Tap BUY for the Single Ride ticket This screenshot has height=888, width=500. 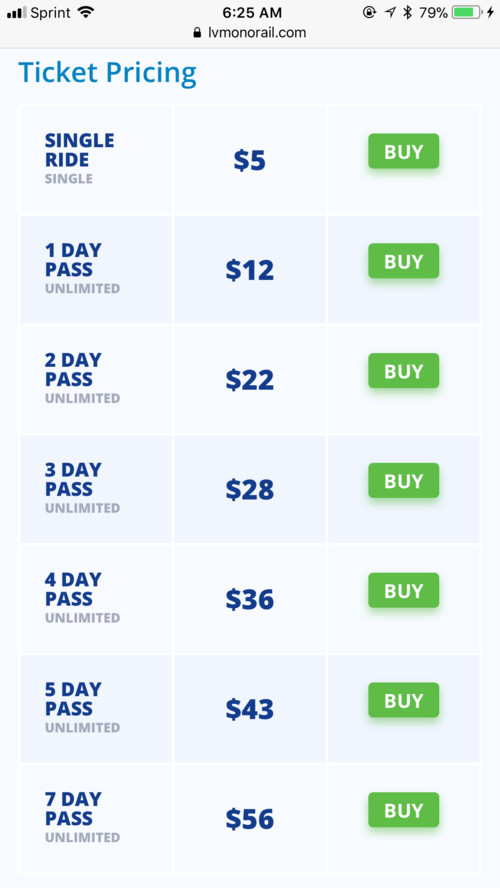[403, 151]
